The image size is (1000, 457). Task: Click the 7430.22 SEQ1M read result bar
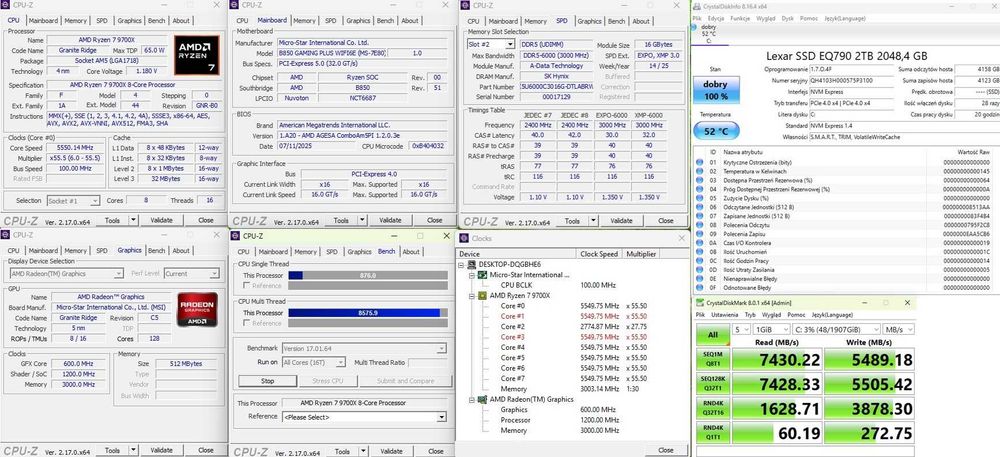coord(776,360)
